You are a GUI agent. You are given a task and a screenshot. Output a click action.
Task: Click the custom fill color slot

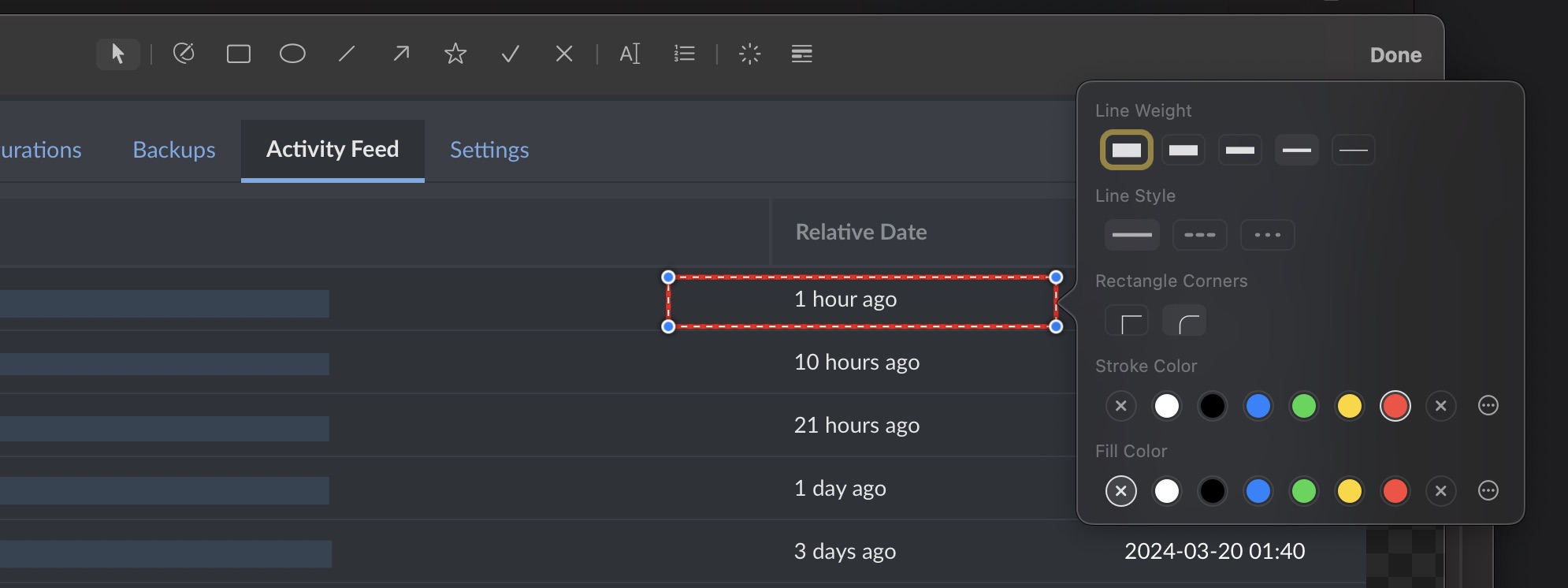tap(1441, 491)
